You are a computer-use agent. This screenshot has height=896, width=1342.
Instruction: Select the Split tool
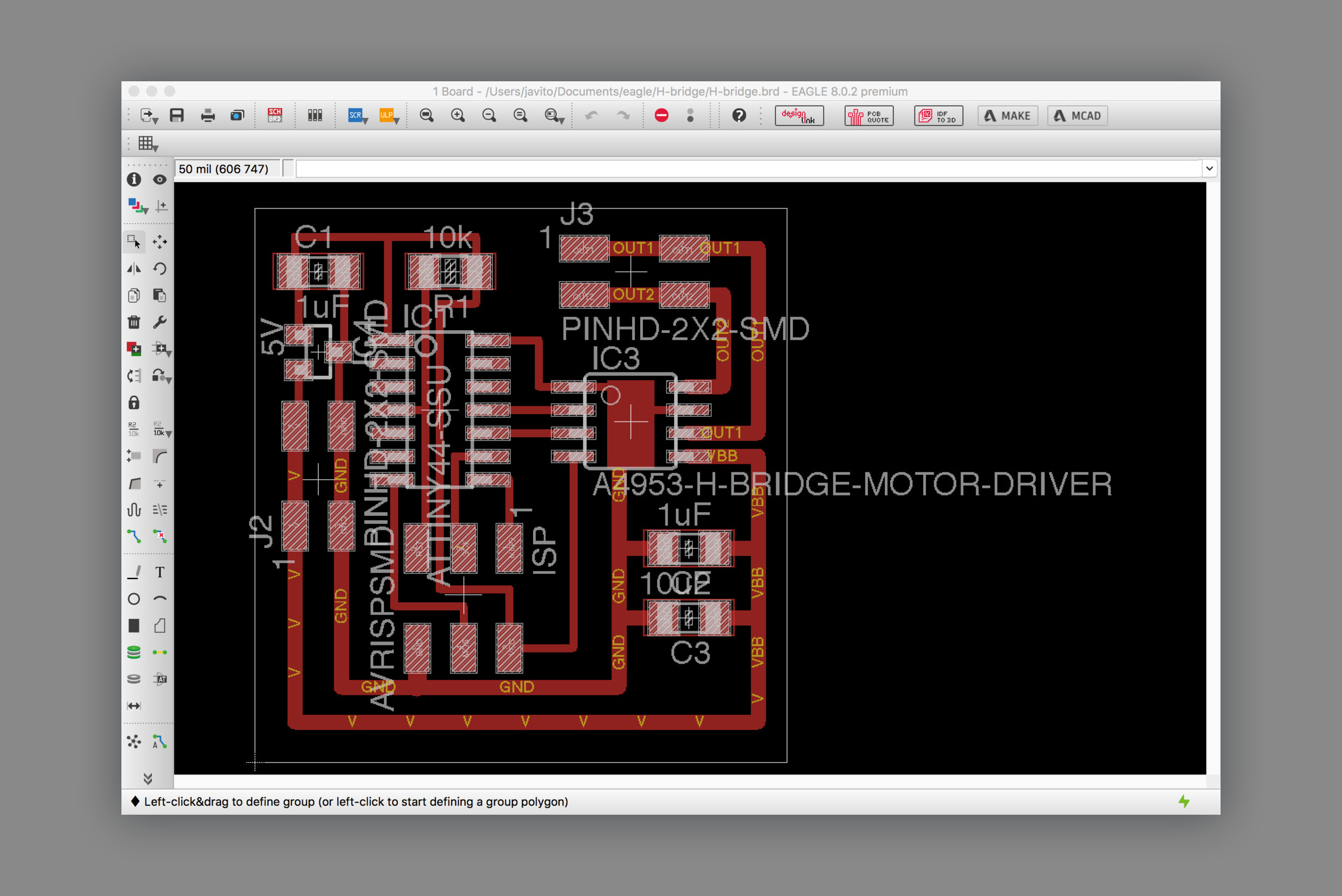coord(134,483)
